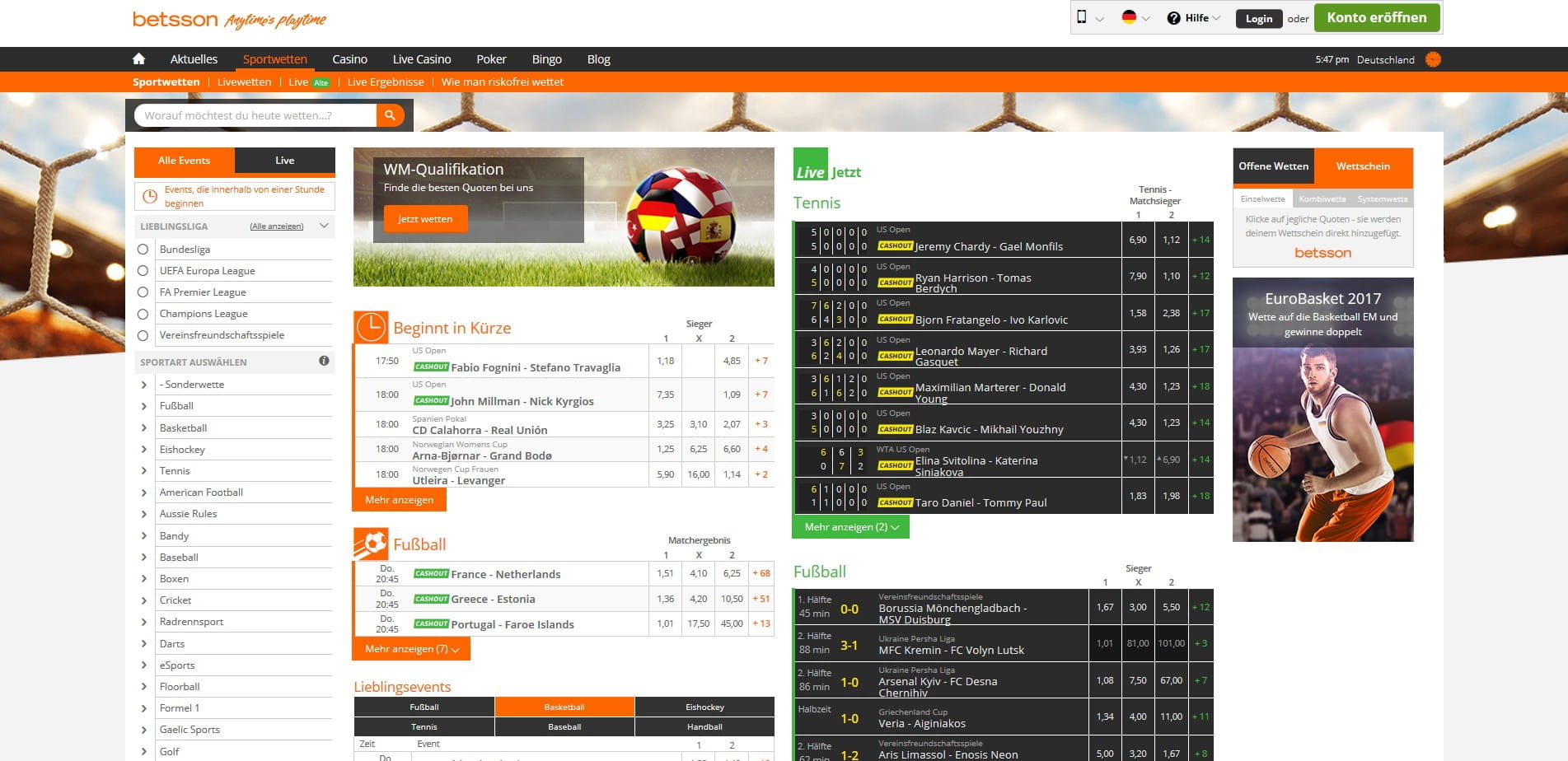Open the Hilfe dropdown arrow
The height and width of the screenshot is (761, 1568).
click(x=1216, y=18)
